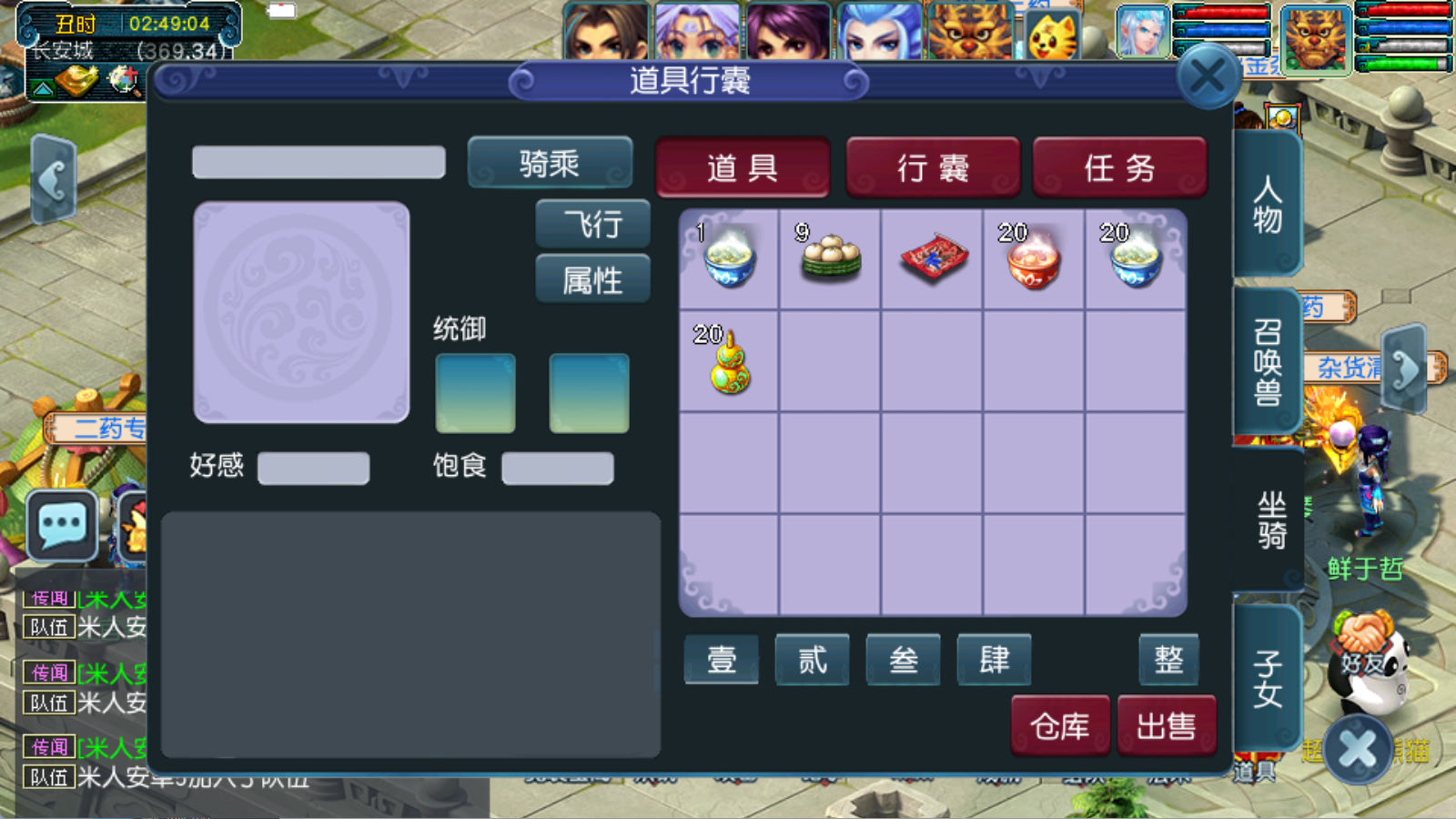The image size is (1456, 819).
Task: Open the 行囊 tab
Action: [933, 167]
